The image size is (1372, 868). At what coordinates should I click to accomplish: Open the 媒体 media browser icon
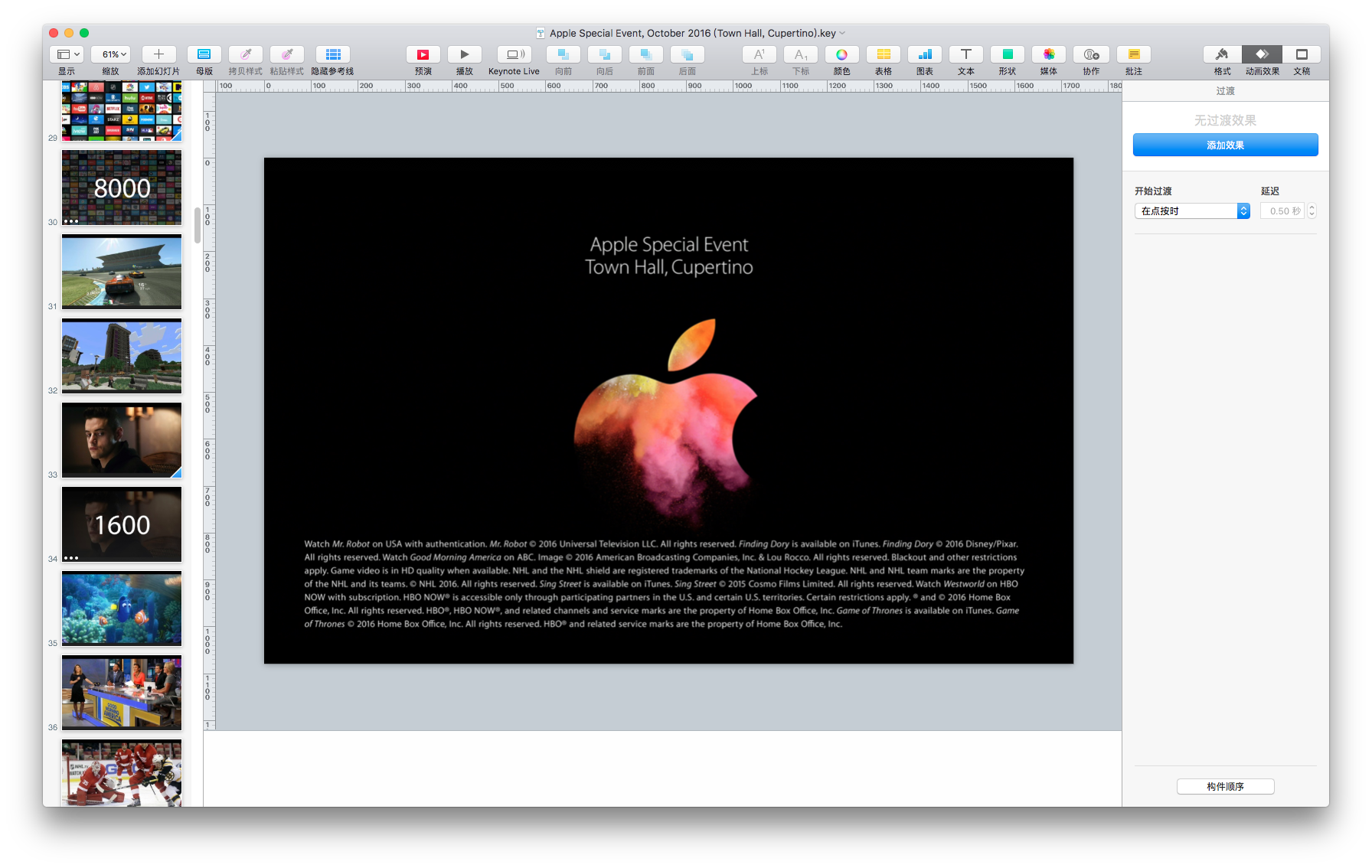pos(1049,54)
